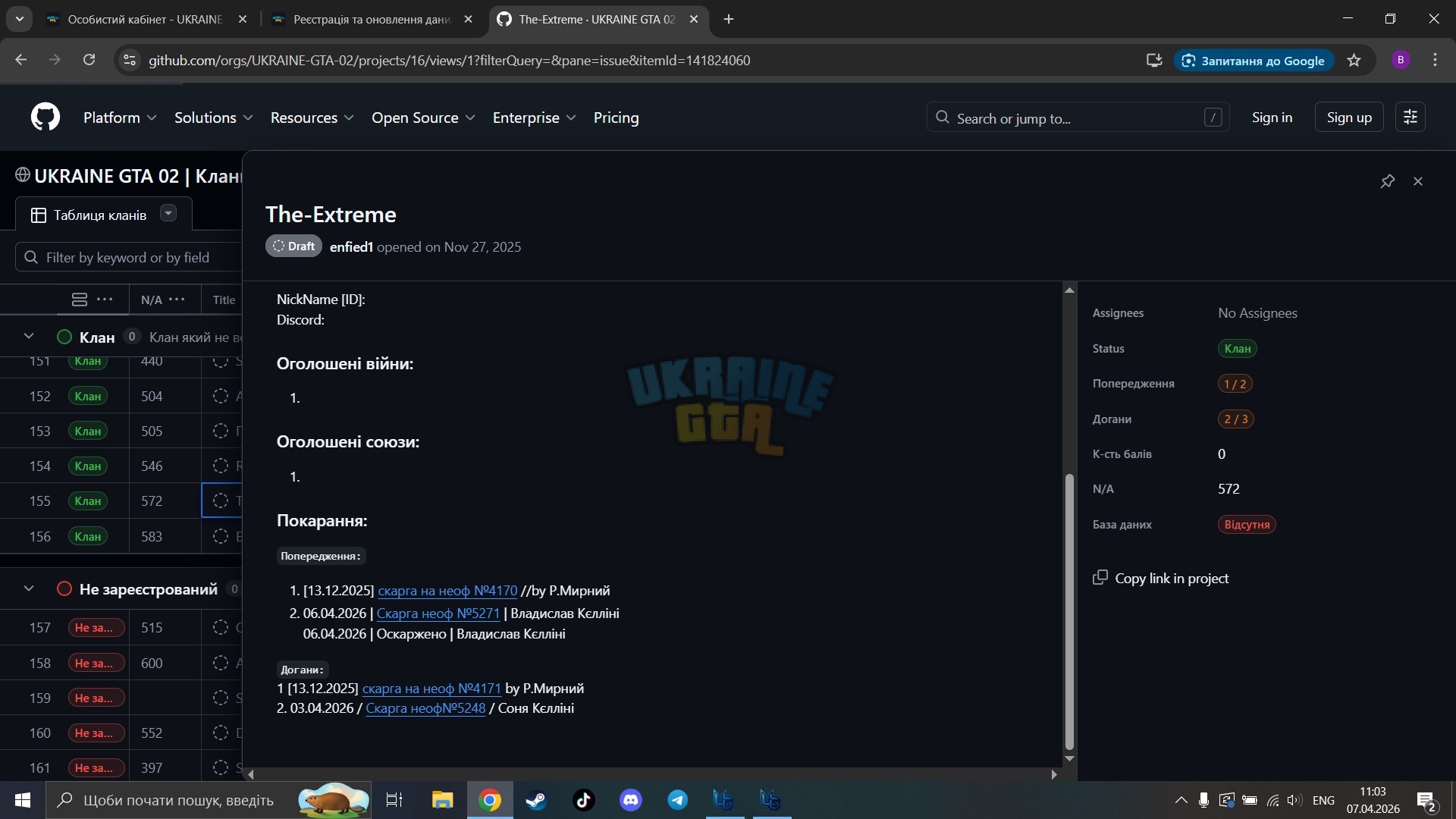Open the GitHub home logo
Image resolution: width=1456 pixels, height=819 pixels.
point(45,118)
